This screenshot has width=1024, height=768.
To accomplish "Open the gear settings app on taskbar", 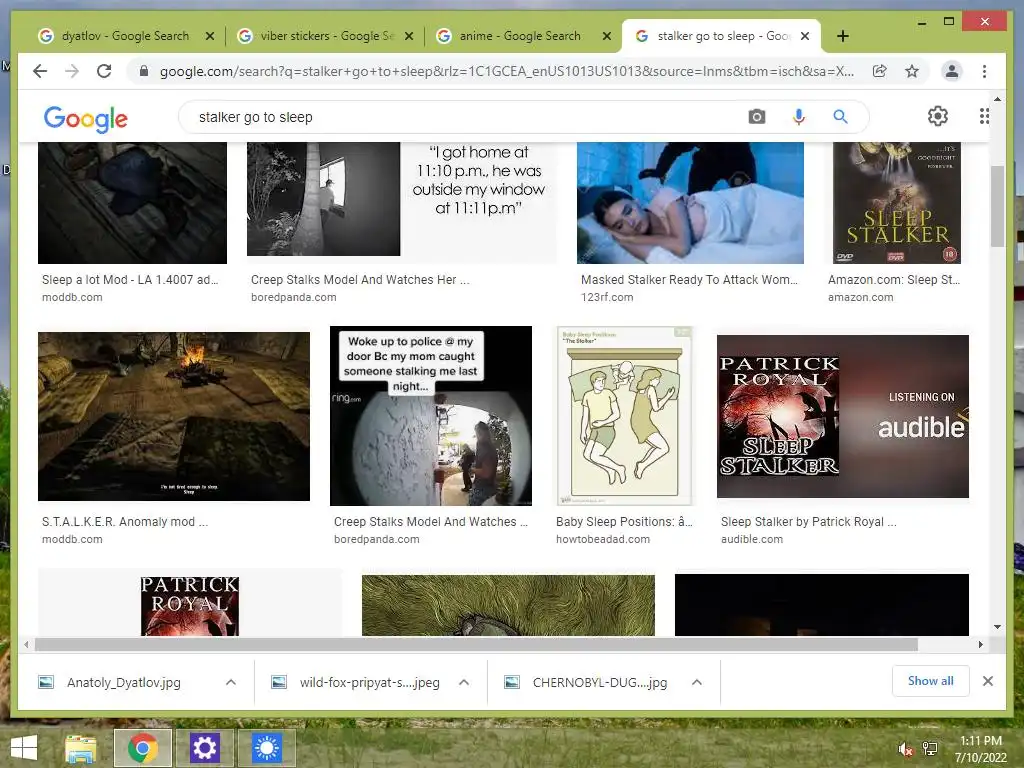I will 204,748.
